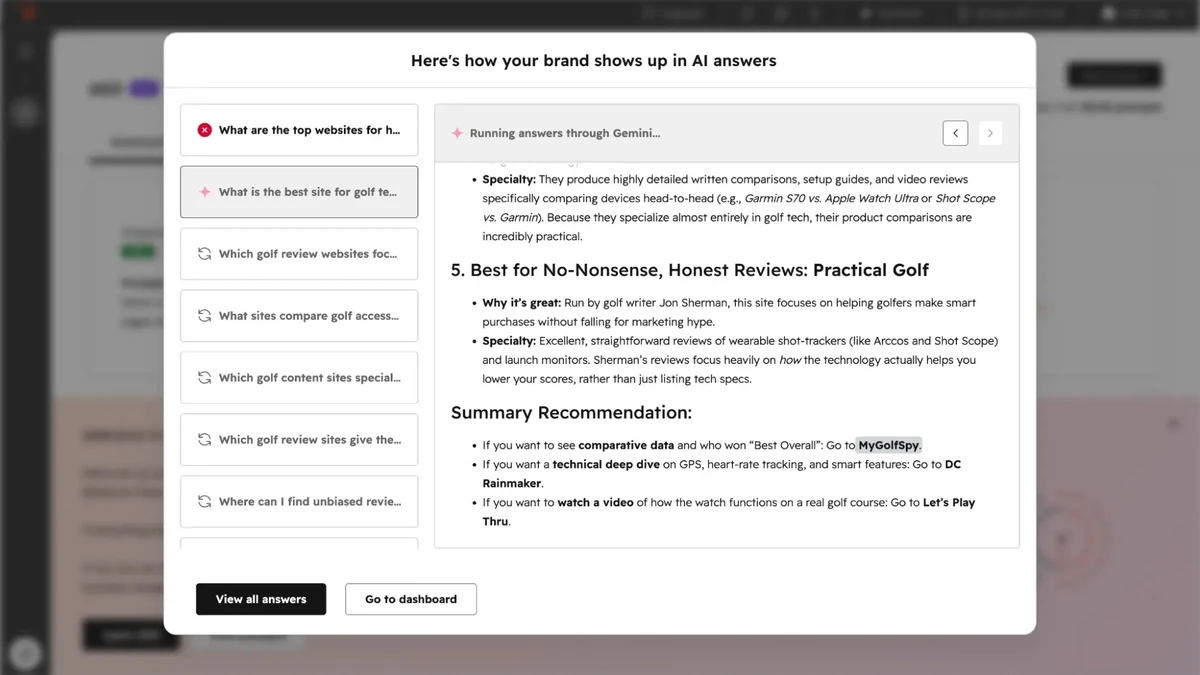The image size is (1200, 675).
Task: Select "What is the best site for golf te..." prompt
Action: point(299,192)
